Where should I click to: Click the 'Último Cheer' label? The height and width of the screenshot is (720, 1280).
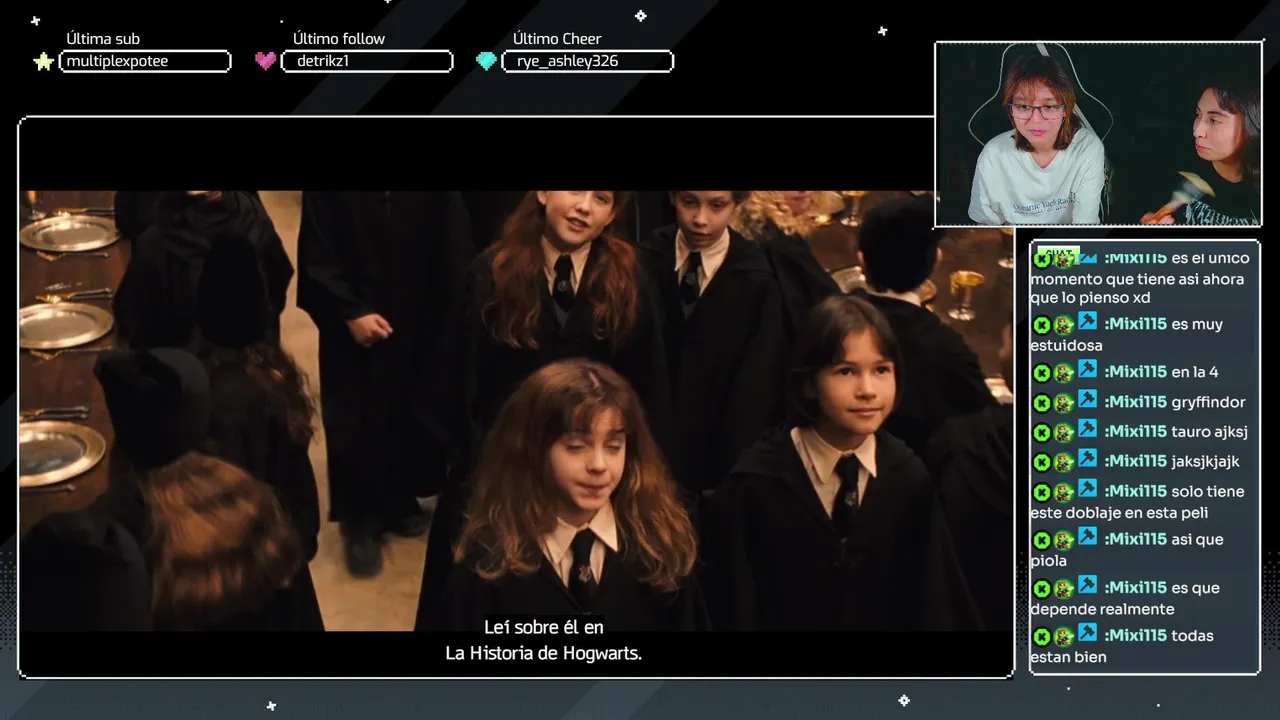[x=557, y=39]
